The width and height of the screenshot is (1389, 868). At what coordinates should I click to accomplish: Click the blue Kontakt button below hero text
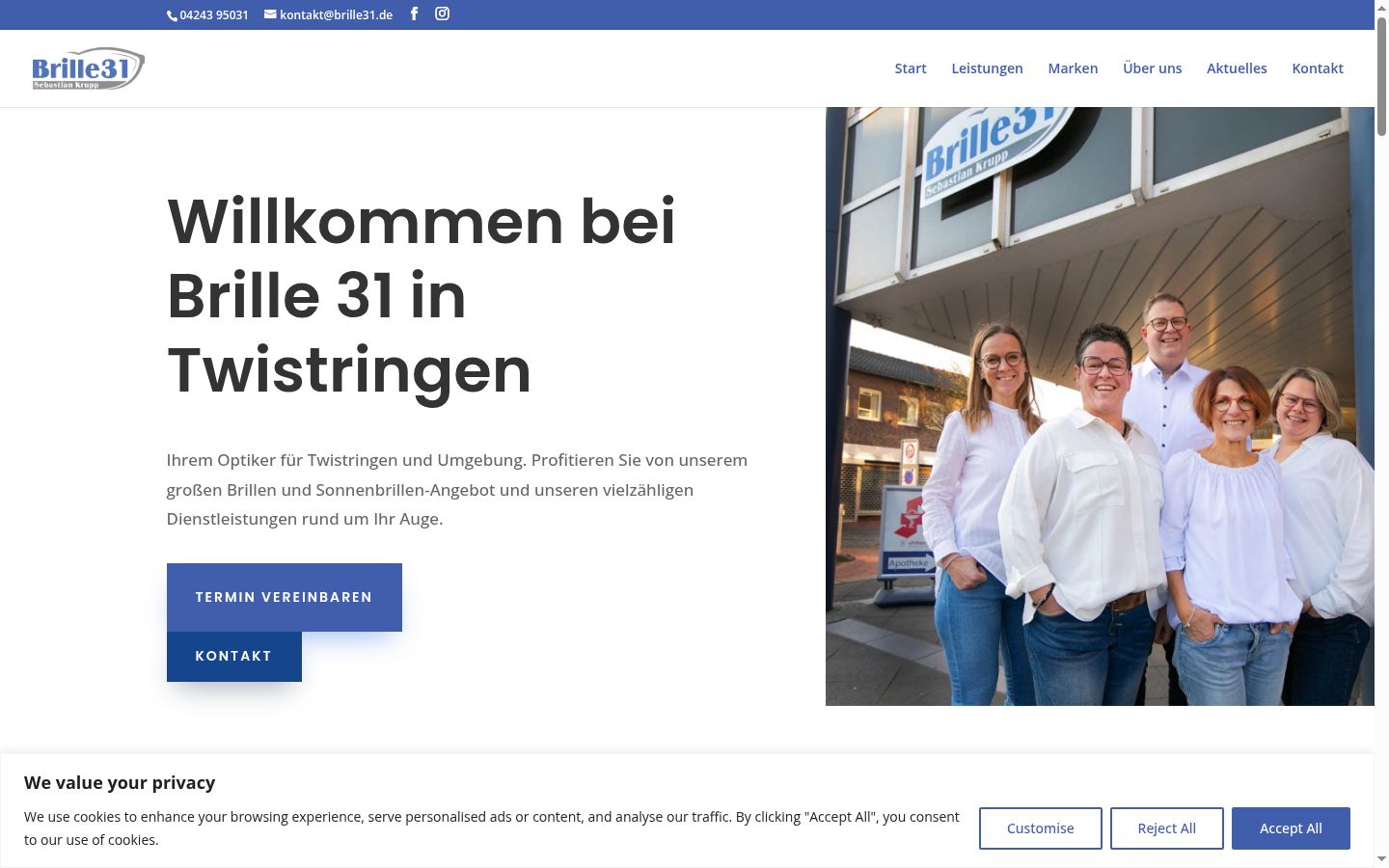pyautogui.click(x=234, y=657)
